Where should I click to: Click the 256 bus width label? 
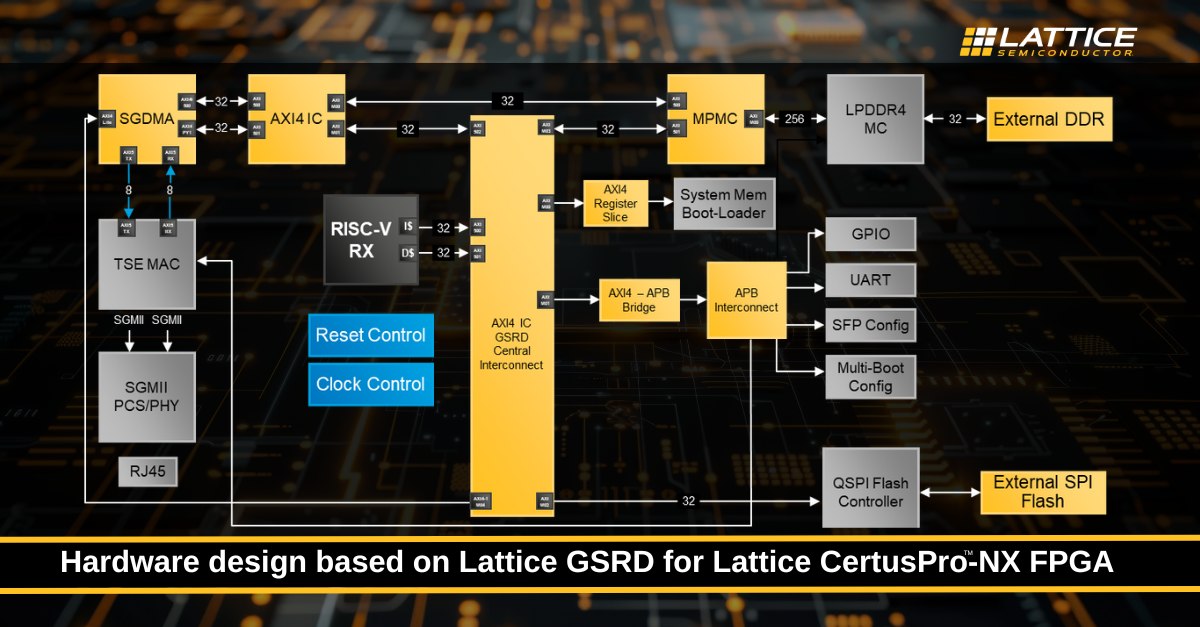(795, 119)
